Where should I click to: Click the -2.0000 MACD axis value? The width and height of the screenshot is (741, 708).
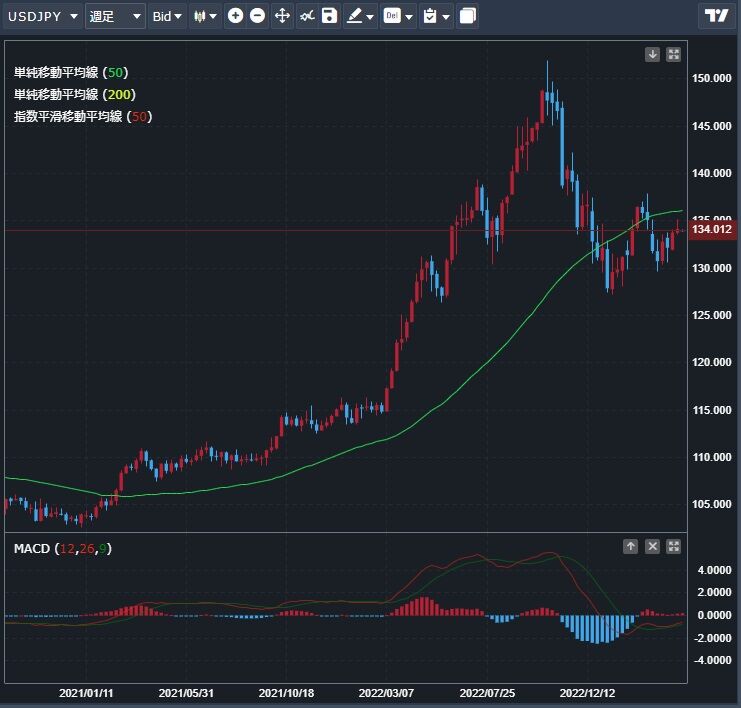tap(712, 638)
